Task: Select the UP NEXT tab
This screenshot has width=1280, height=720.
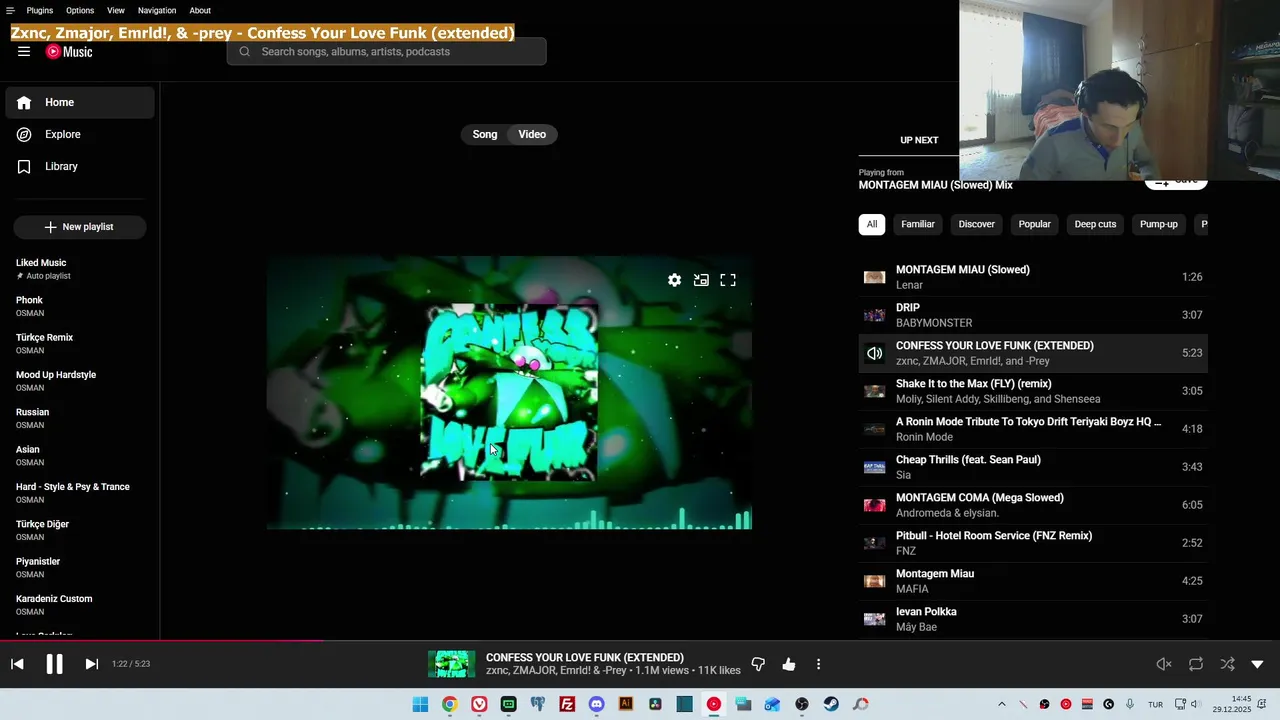Action: point(919,140)
